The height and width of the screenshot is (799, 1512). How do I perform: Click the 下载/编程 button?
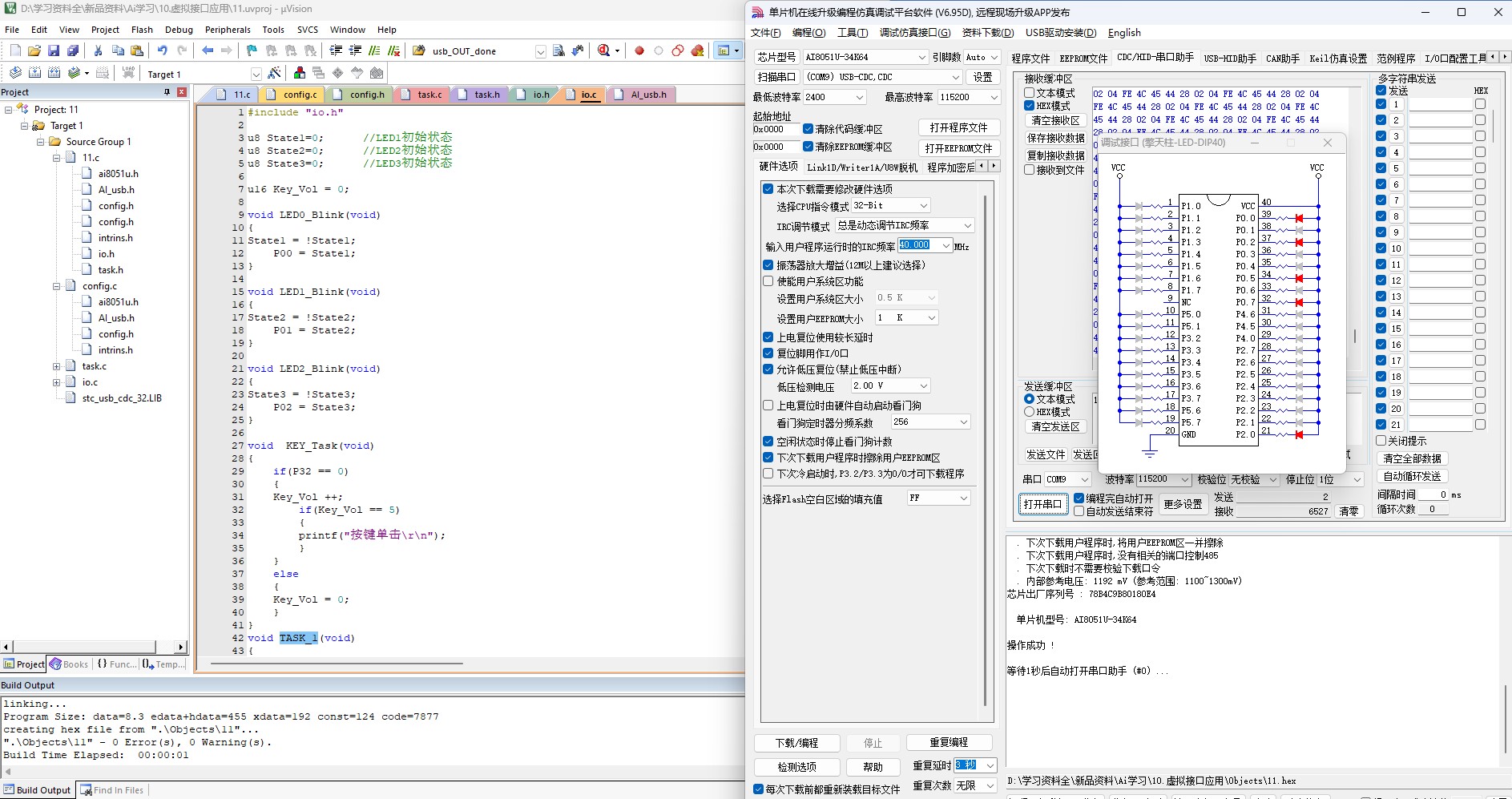pyautogui.click(x=796, y=743)
